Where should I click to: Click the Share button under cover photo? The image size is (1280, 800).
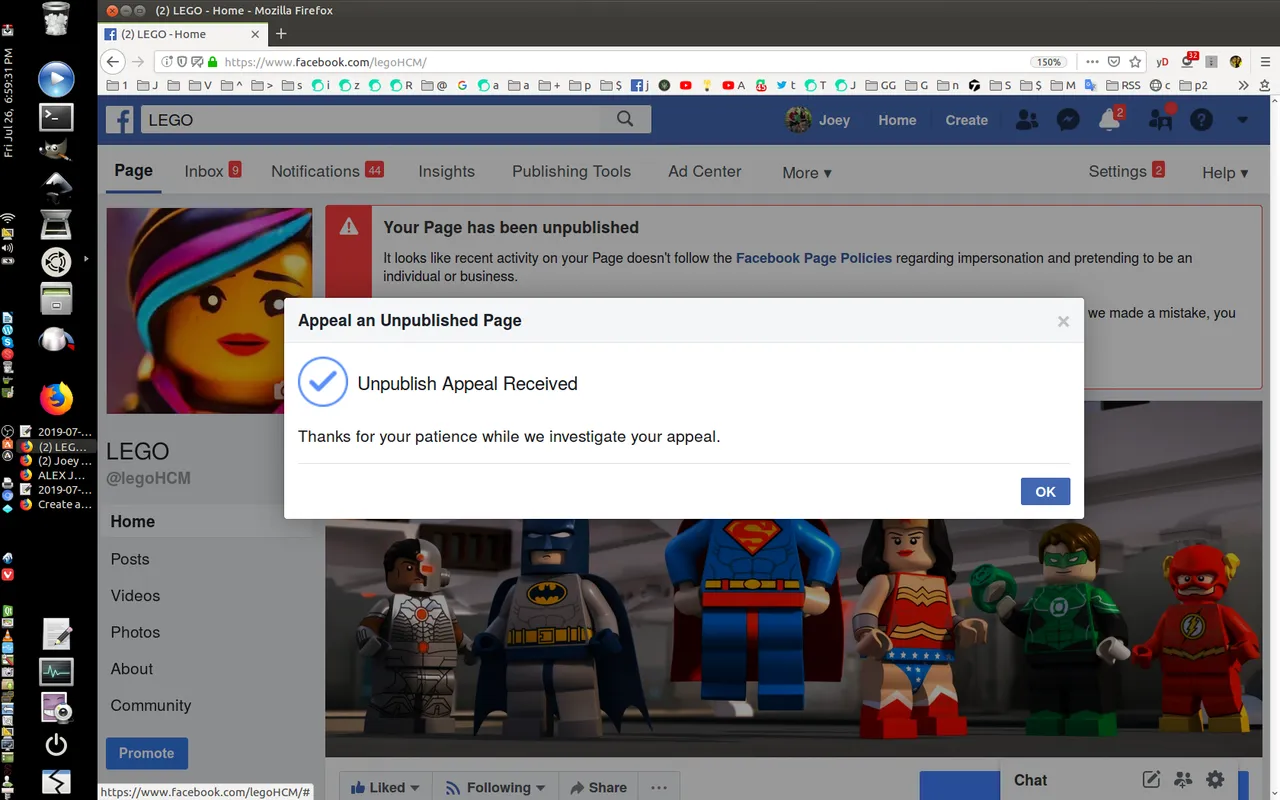pos(598,787)
